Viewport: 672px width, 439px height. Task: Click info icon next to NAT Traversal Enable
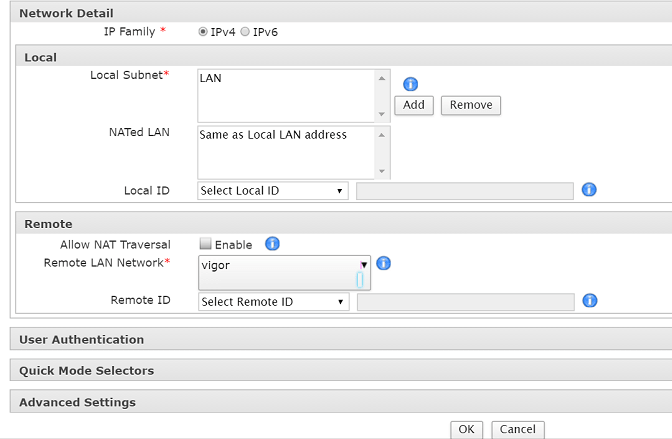(x=272, y=244)
